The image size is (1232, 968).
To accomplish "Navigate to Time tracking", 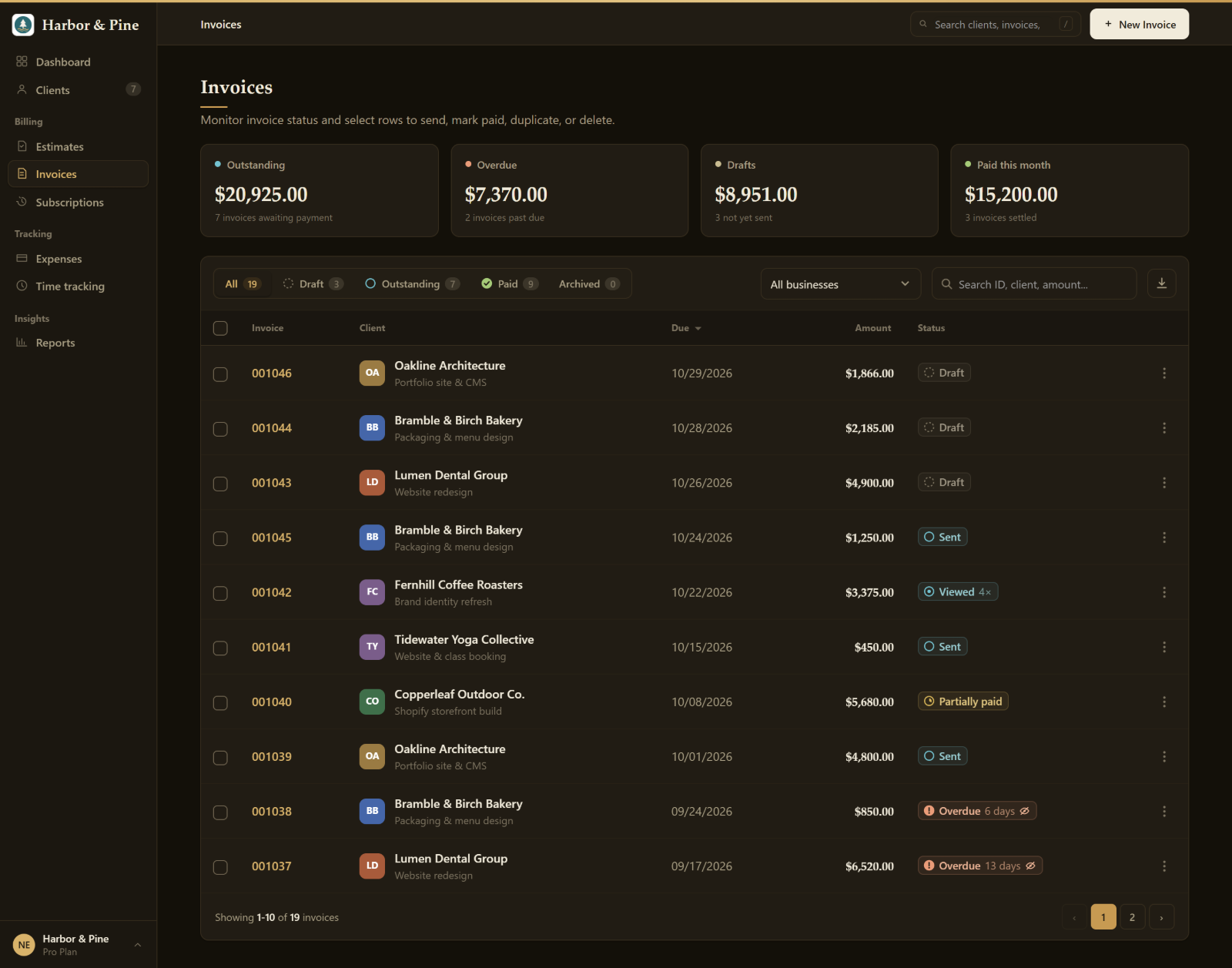I will pyautogui.click(x=78, y=286).
